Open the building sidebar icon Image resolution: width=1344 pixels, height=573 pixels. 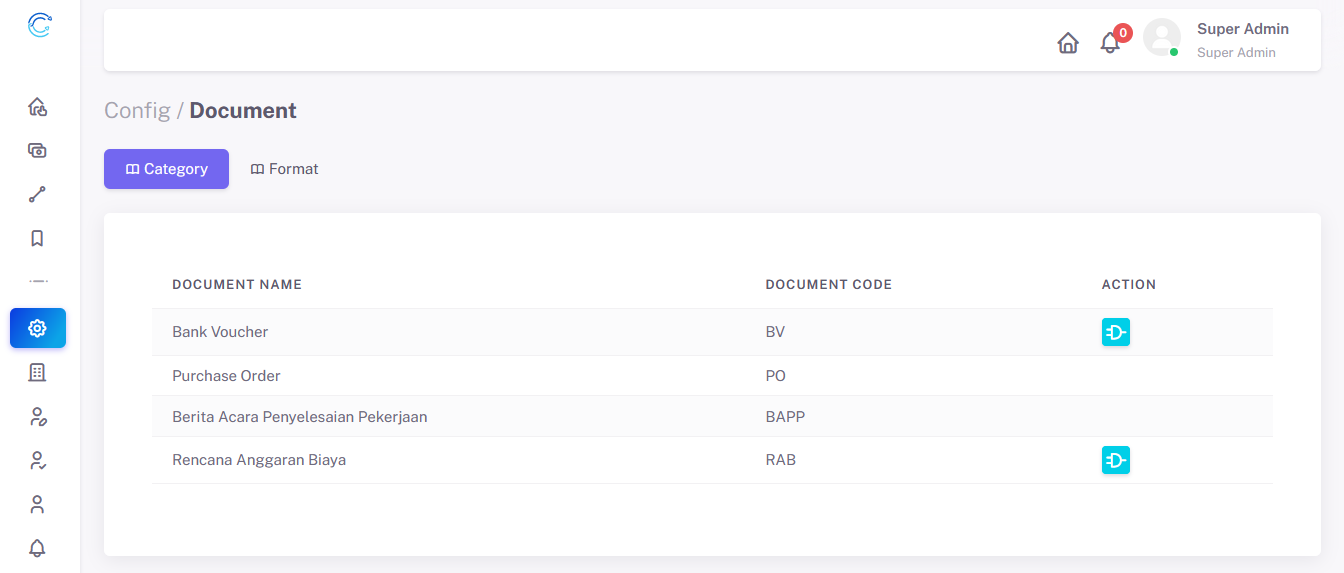[37, 372]
